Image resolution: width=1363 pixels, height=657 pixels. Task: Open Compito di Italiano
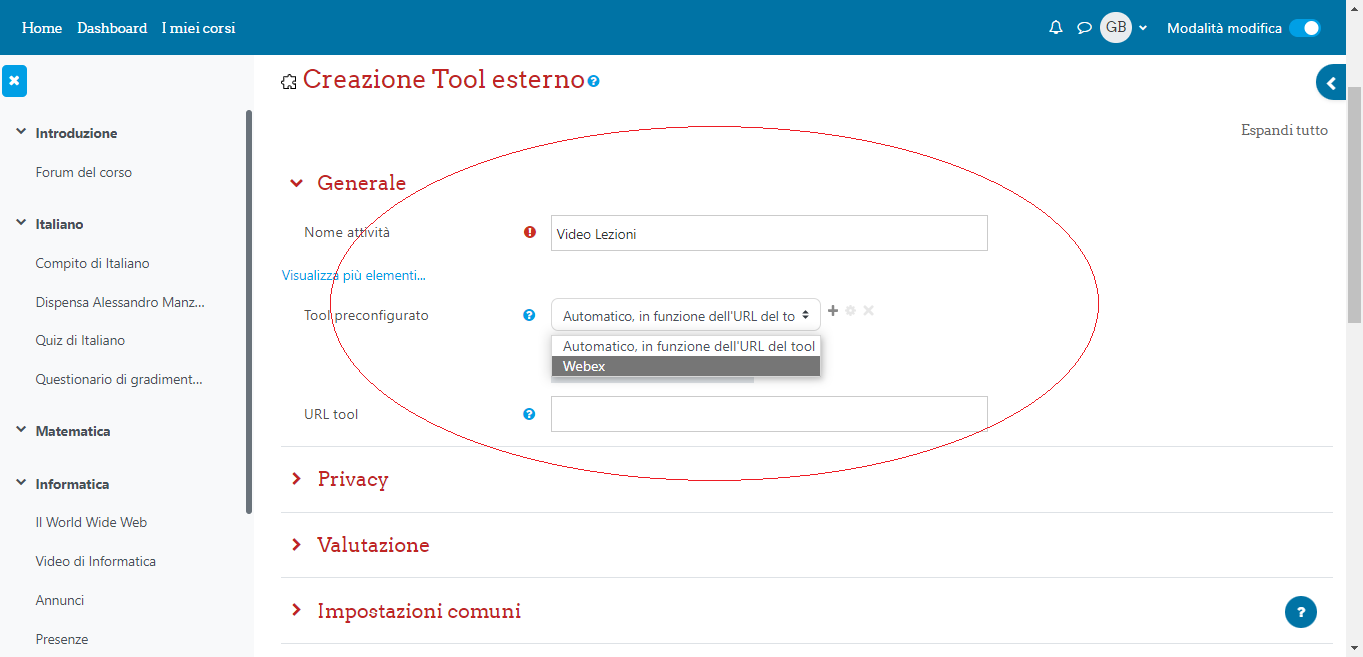pyautogui.click(x=92, y=263)
